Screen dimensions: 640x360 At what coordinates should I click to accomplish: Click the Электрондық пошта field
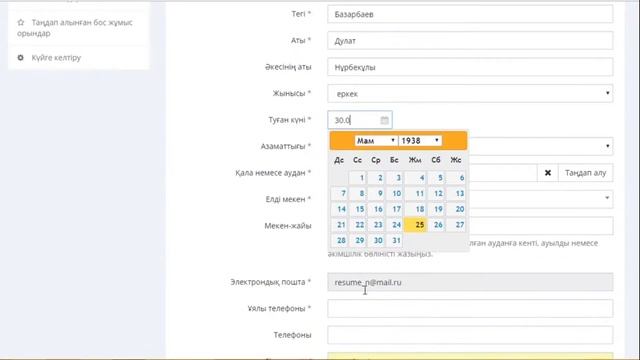(x=470, y=282)
